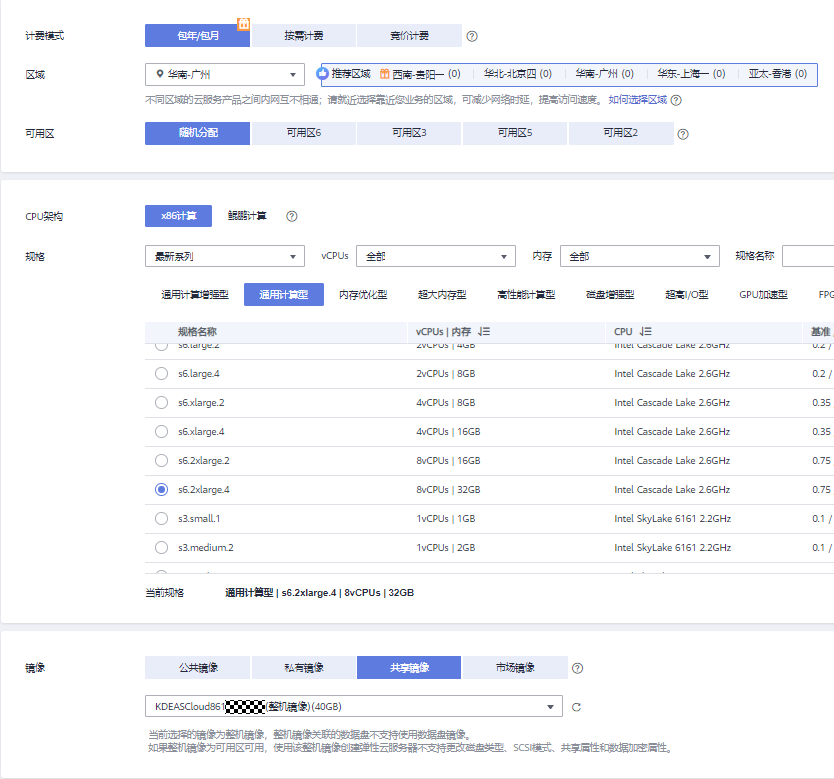The width and height of the screenshot is (834, 779).
Task: Expand the vCPUs 全部 dropdown
Action: point(435,256)
